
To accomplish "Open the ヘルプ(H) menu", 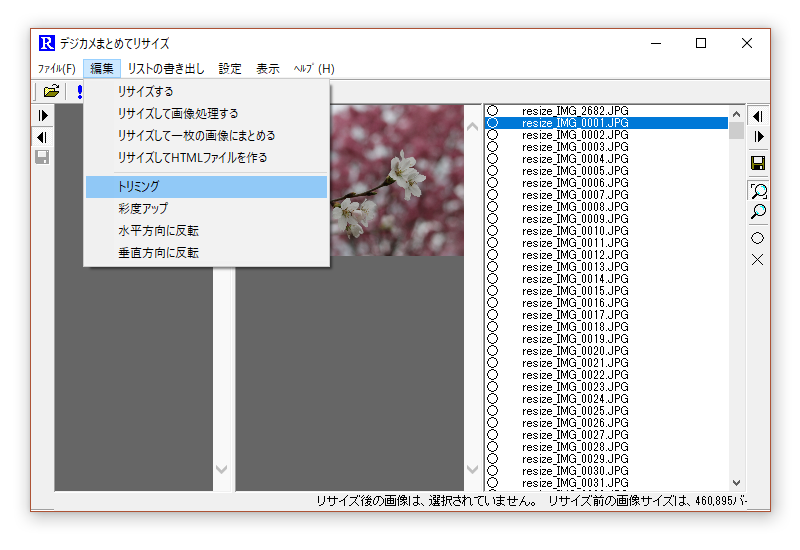I will point(314,68).
